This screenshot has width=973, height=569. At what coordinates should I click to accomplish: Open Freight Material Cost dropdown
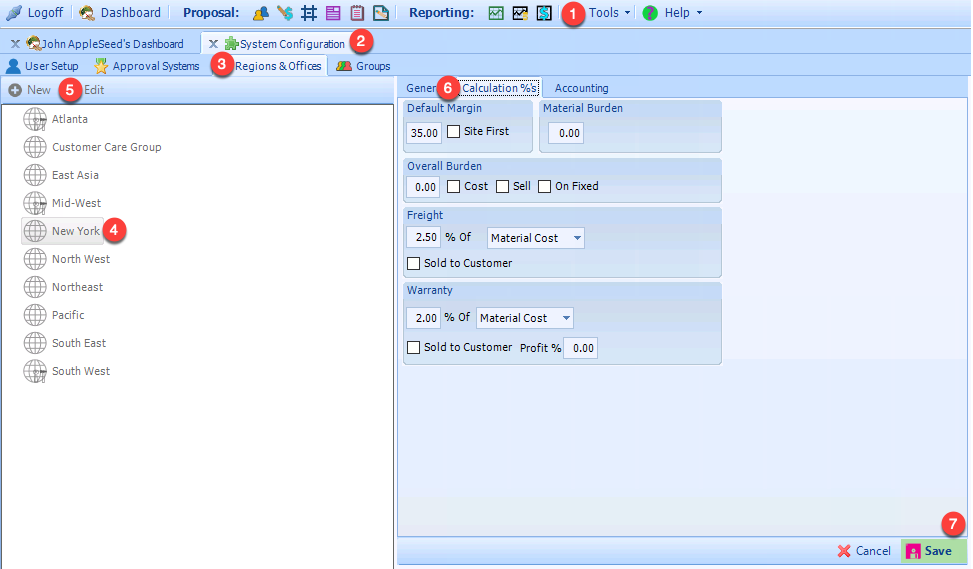click(577, 238)
